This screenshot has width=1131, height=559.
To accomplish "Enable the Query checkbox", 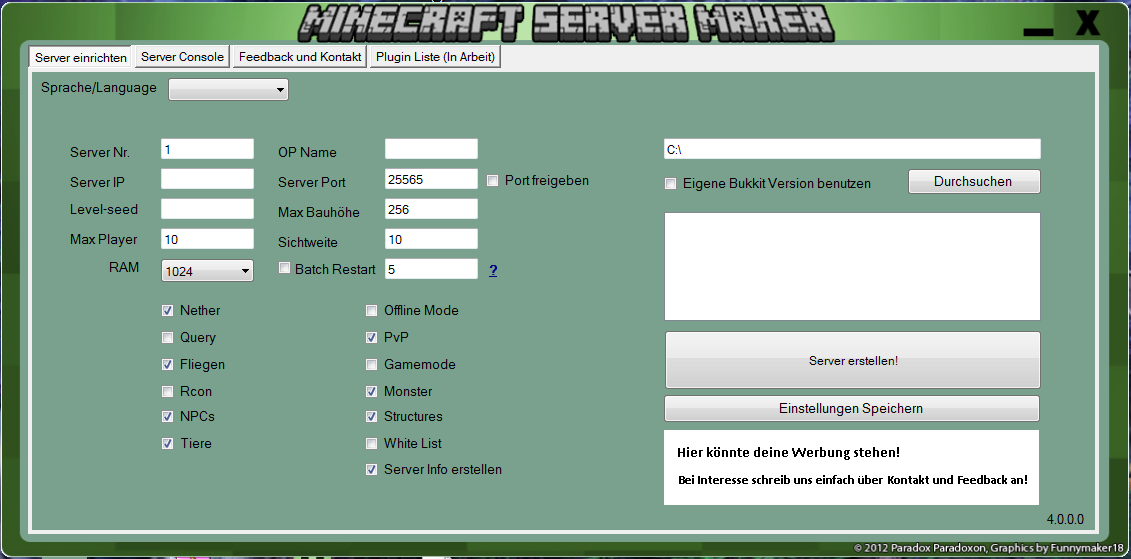I will [x=167, y=338].
